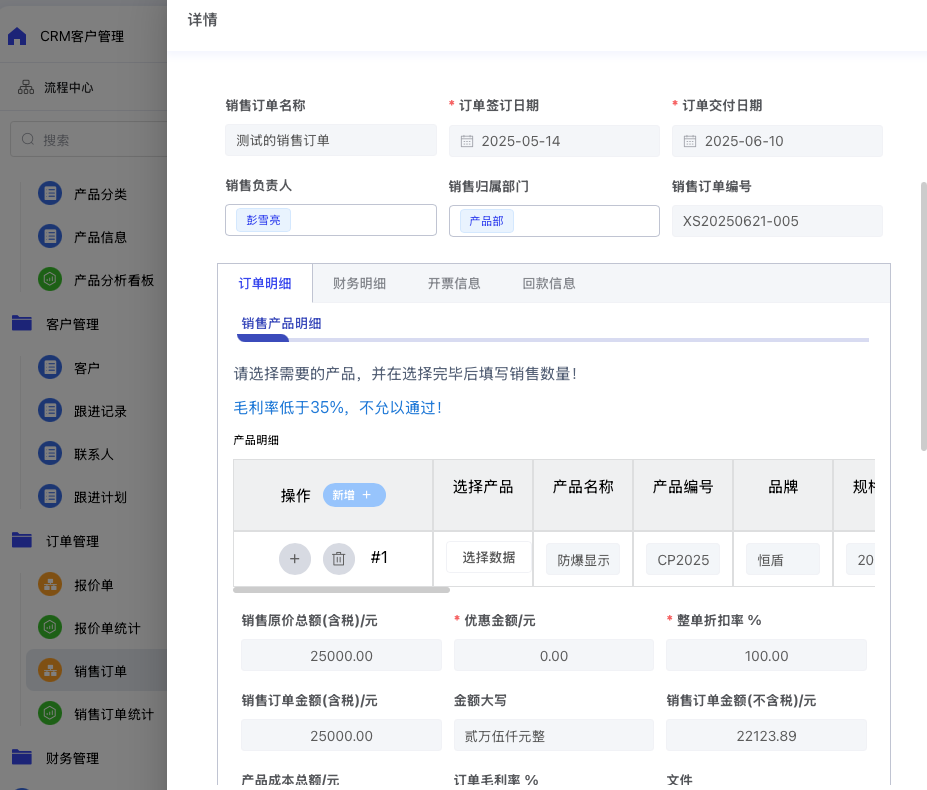Click the 客户 list icon

pos(50,367)
